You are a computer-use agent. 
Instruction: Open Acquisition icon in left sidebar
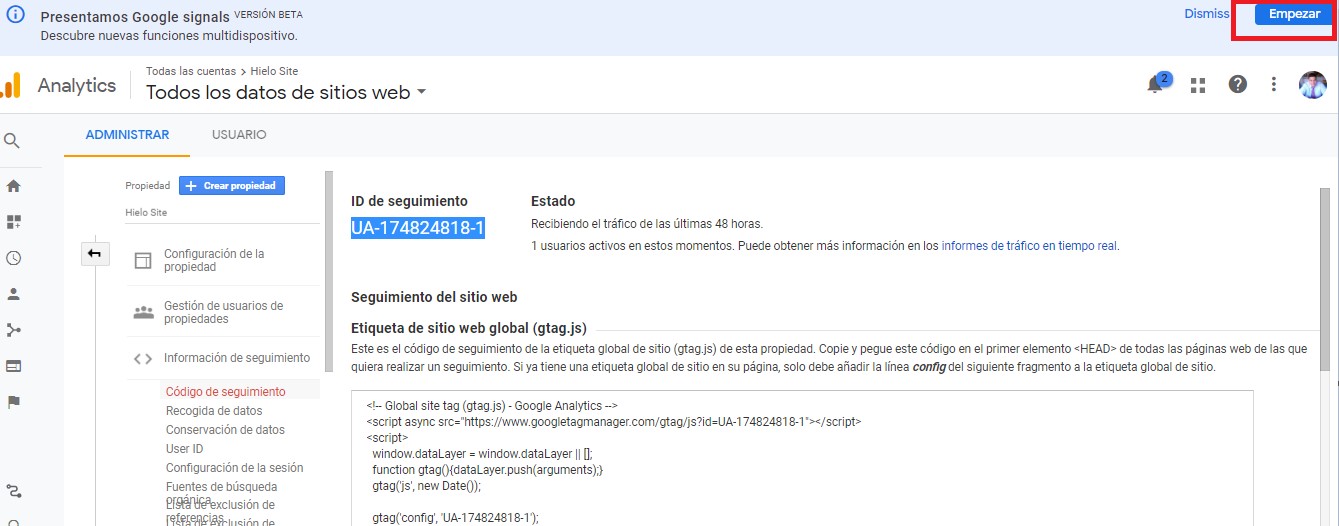click(14, 330)
